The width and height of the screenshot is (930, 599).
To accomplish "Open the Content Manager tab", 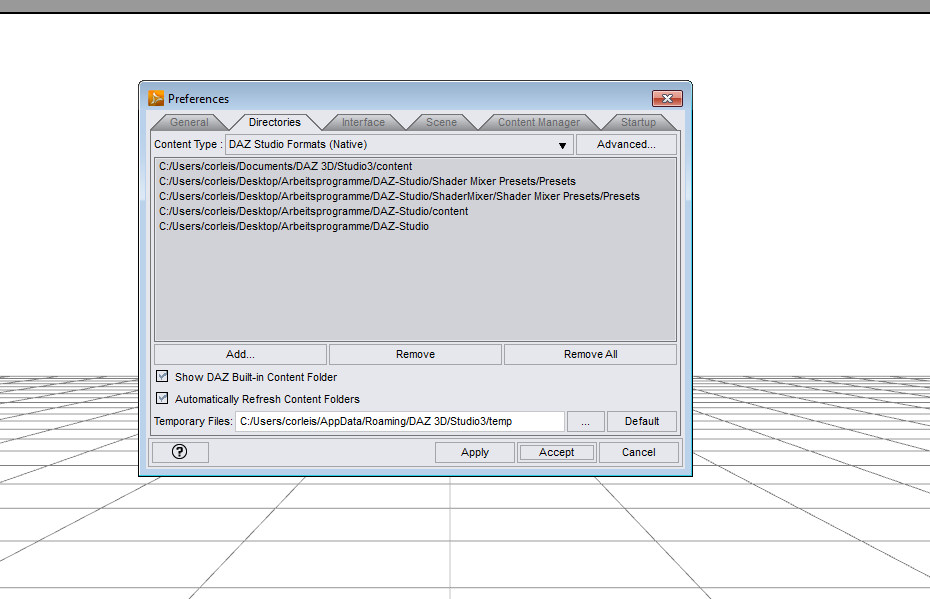I will tap(539, 122).
